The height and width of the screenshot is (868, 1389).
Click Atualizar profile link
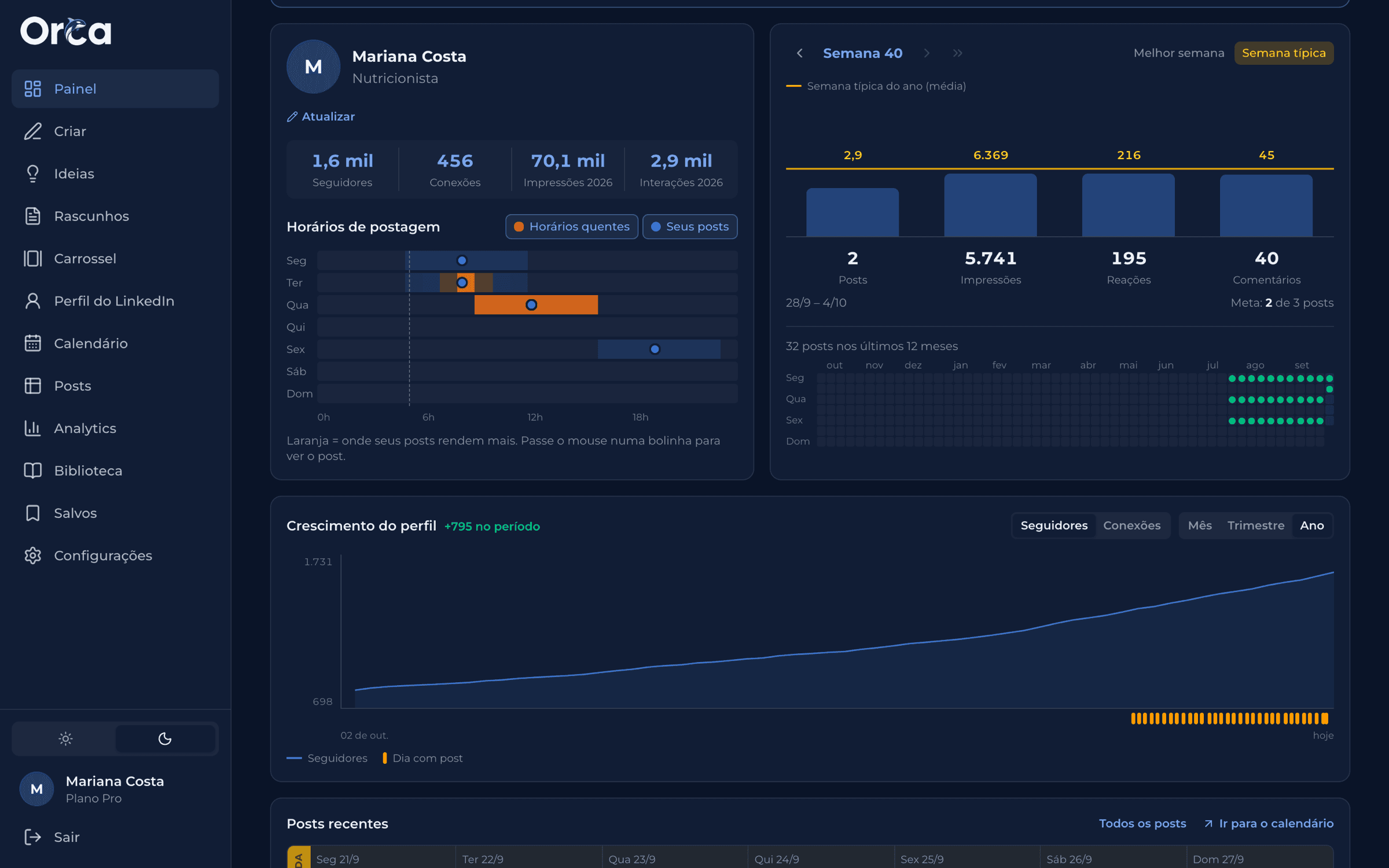pos(321,117)
